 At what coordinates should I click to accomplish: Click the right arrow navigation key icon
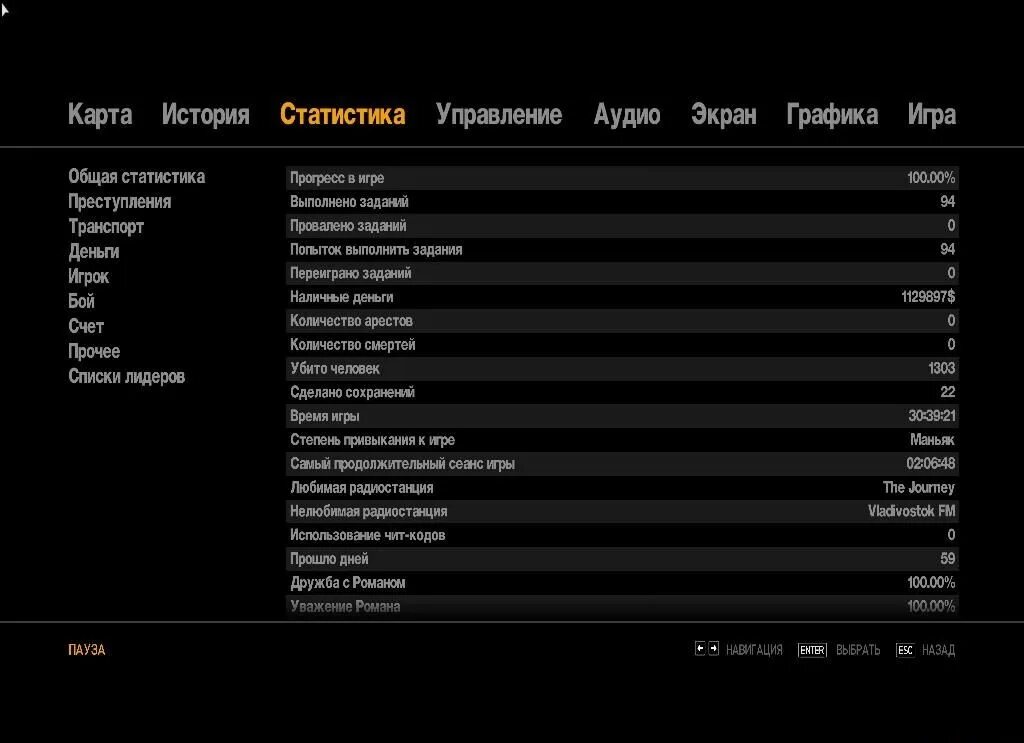(x=714, y=648)
